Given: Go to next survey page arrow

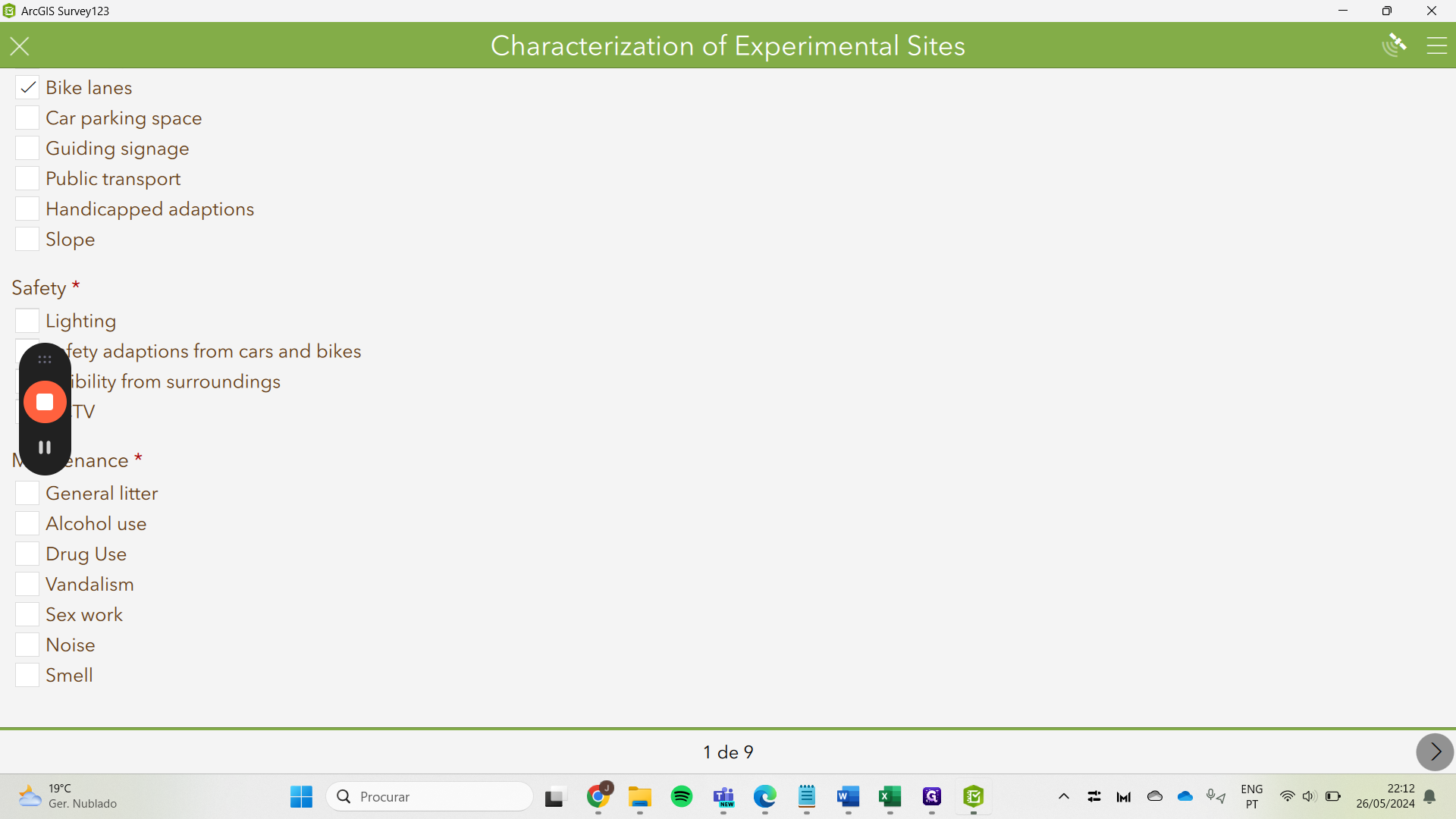Looking at the screenshot, I should 1435,752.
